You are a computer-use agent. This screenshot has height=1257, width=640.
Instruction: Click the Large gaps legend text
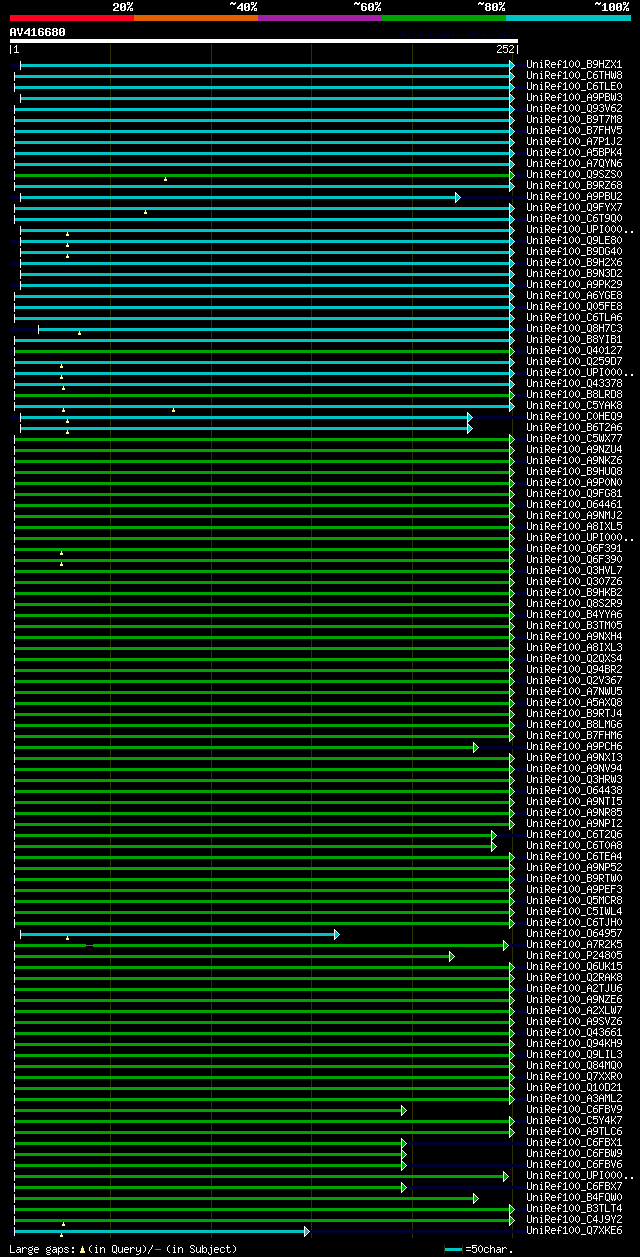(124, 1249)
